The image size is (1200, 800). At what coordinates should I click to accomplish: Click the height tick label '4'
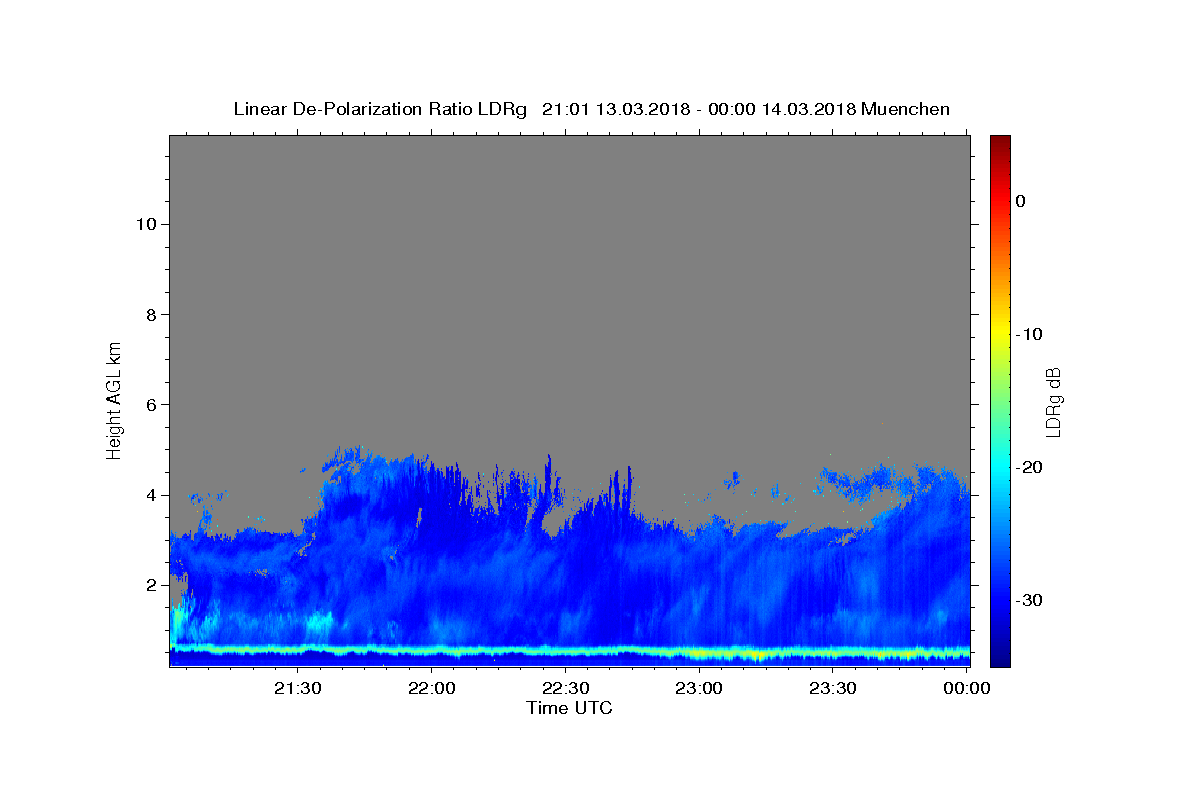pos(151,495)
